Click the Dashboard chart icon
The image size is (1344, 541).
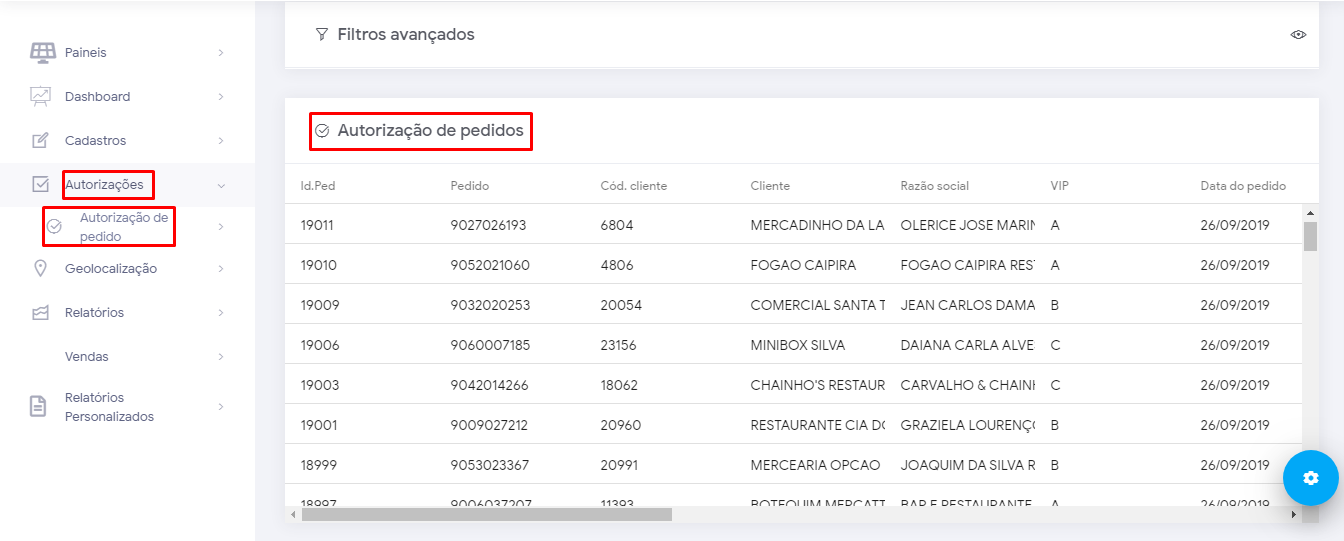[x=40, y=96]
